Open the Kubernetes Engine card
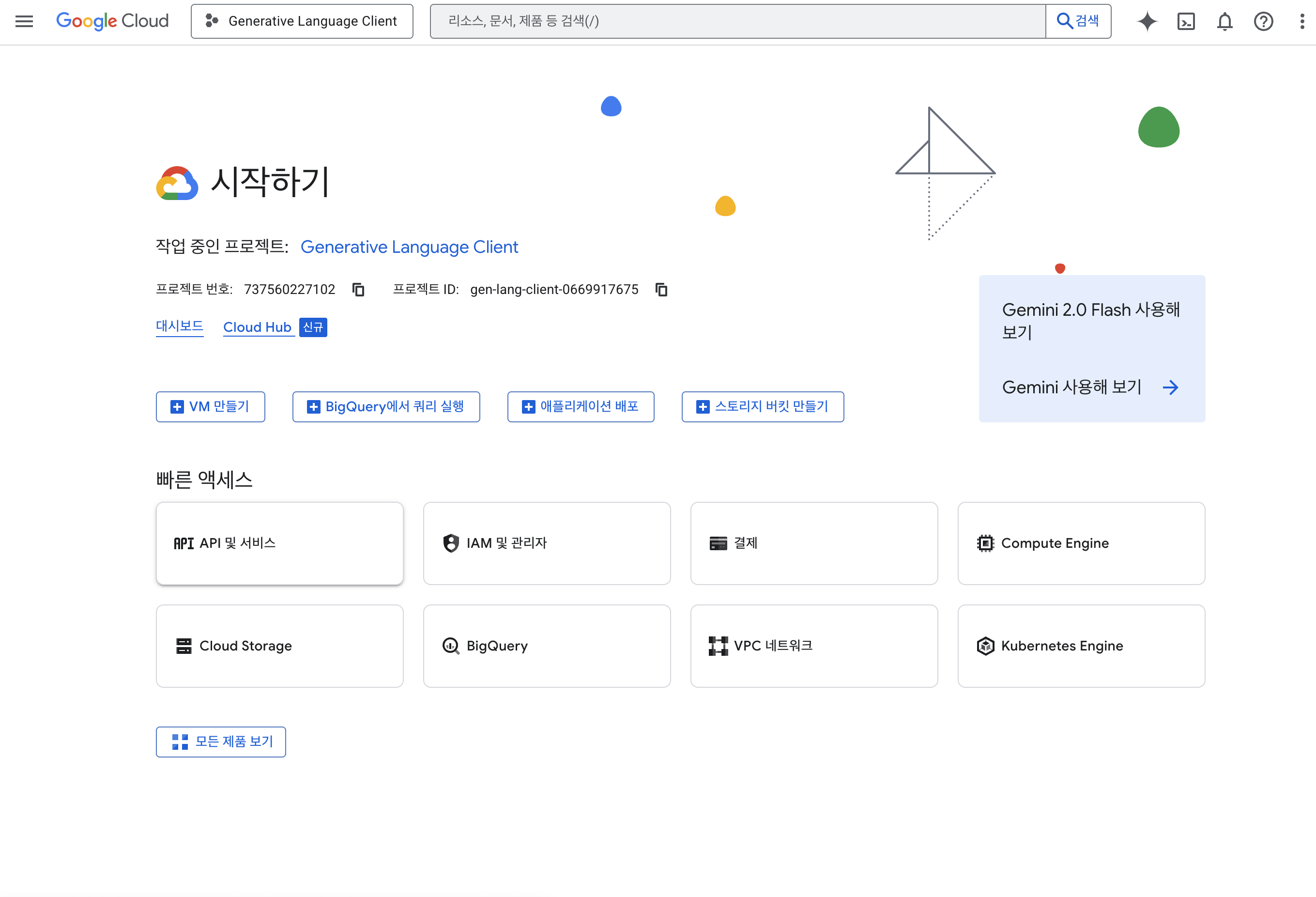 click(x=1082, y=646)
